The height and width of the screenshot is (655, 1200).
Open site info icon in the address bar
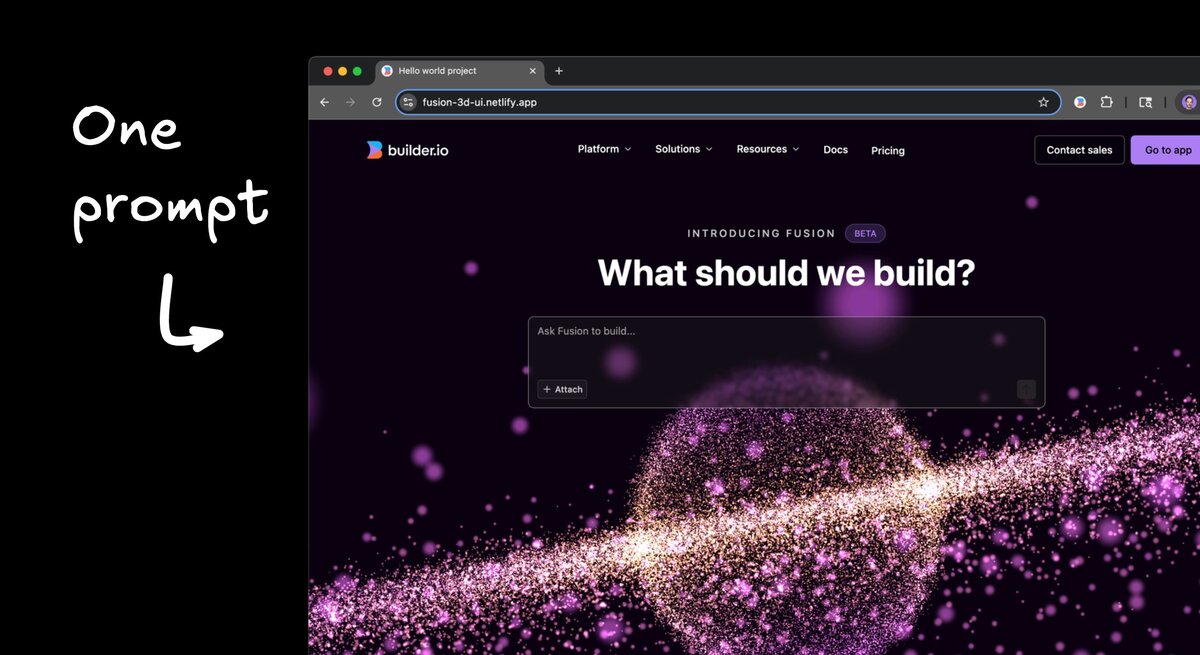coord(408,102)
